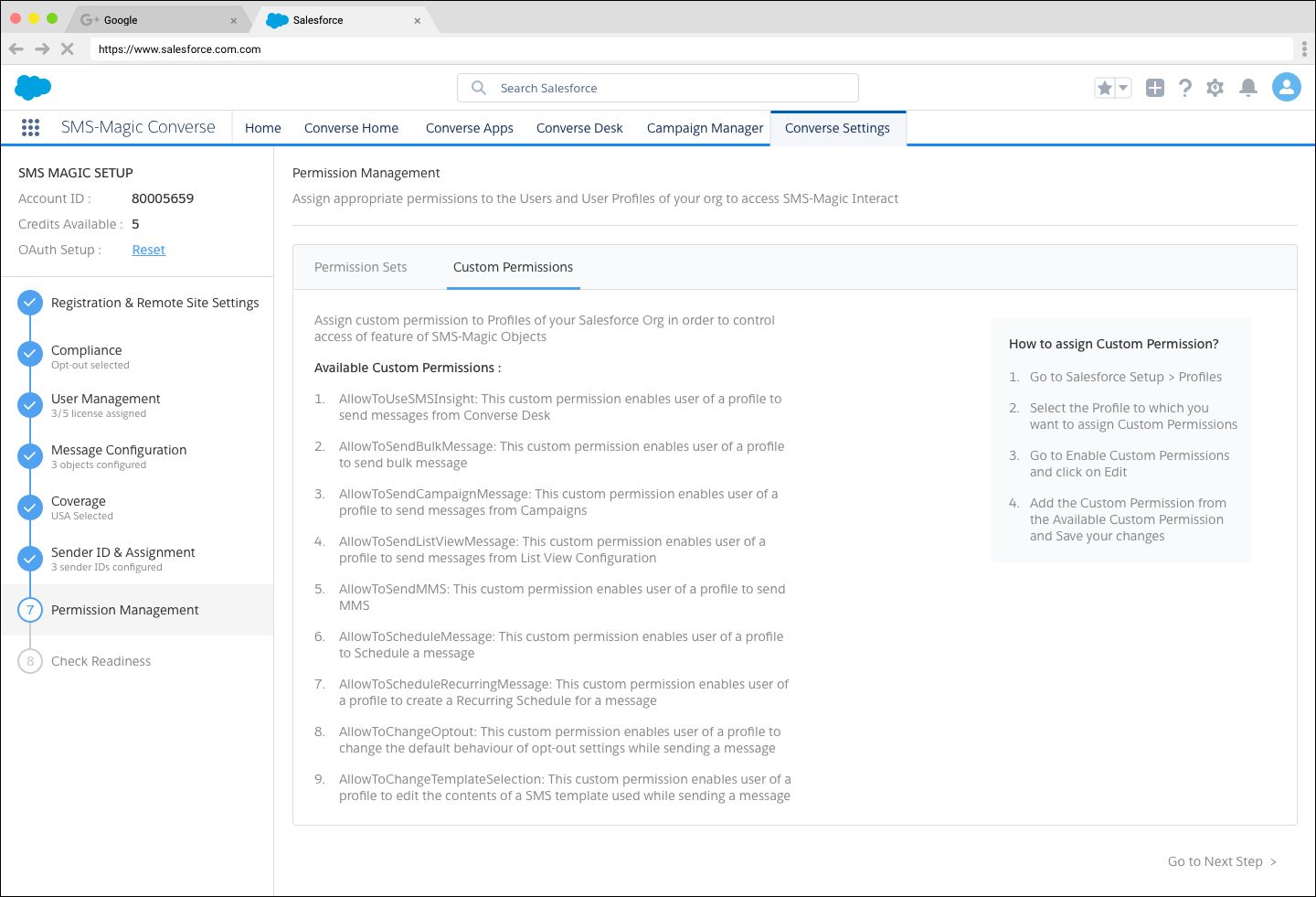
Task: Open the Sender ID & Assignment step
Action: click(x=123, y=552)
